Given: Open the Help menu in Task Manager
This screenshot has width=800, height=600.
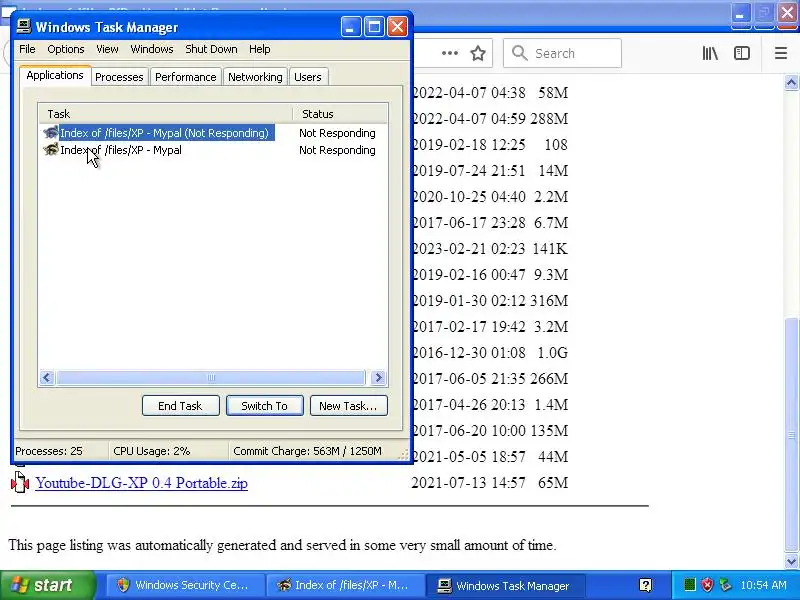Looking at the screenshot, I should click(260, 49).
